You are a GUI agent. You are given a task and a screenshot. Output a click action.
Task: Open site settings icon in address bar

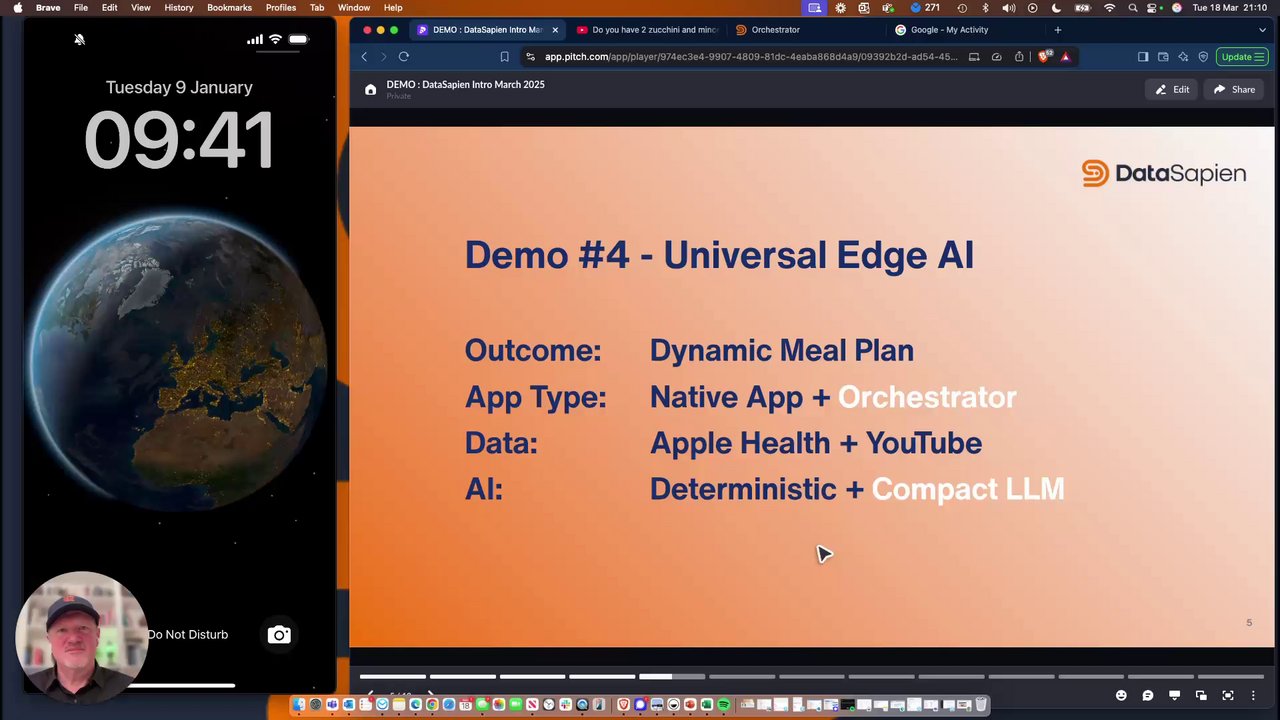[530, 57]
